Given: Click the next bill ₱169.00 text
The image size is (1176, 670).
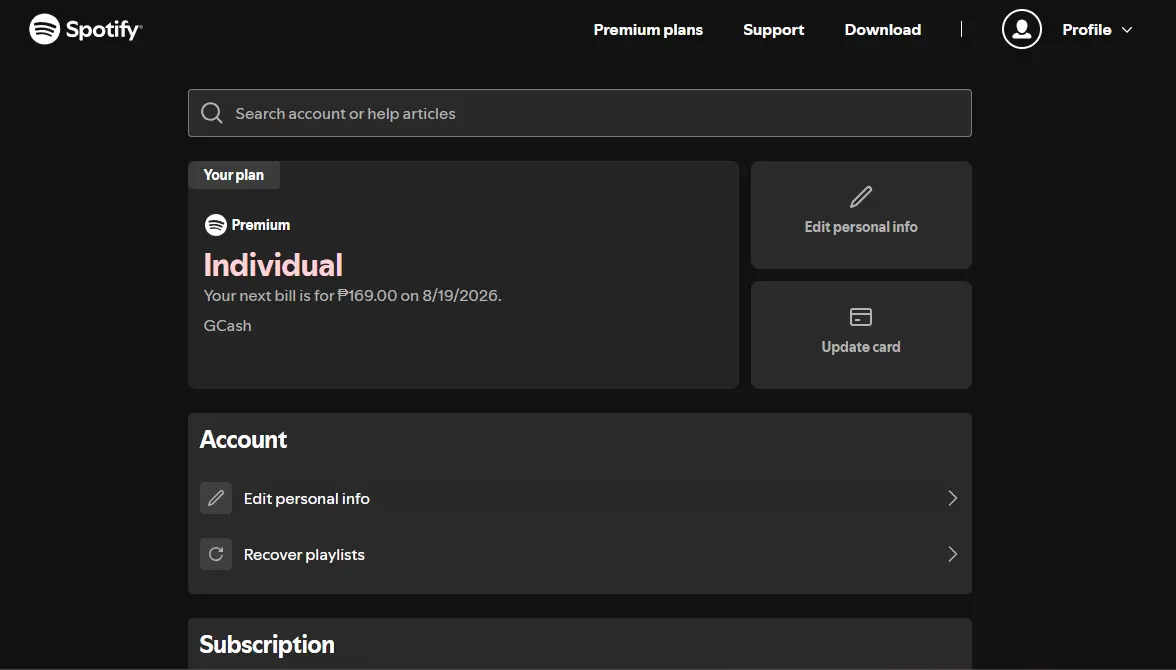Looking at the screenshot, I should [x=352, y=296].
